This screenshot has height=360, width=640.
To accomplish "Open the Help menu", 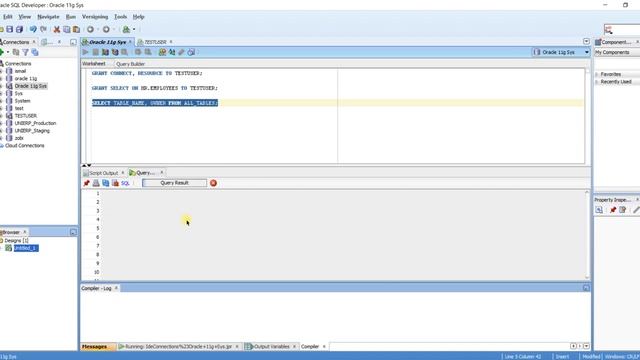I will point(138,17).
